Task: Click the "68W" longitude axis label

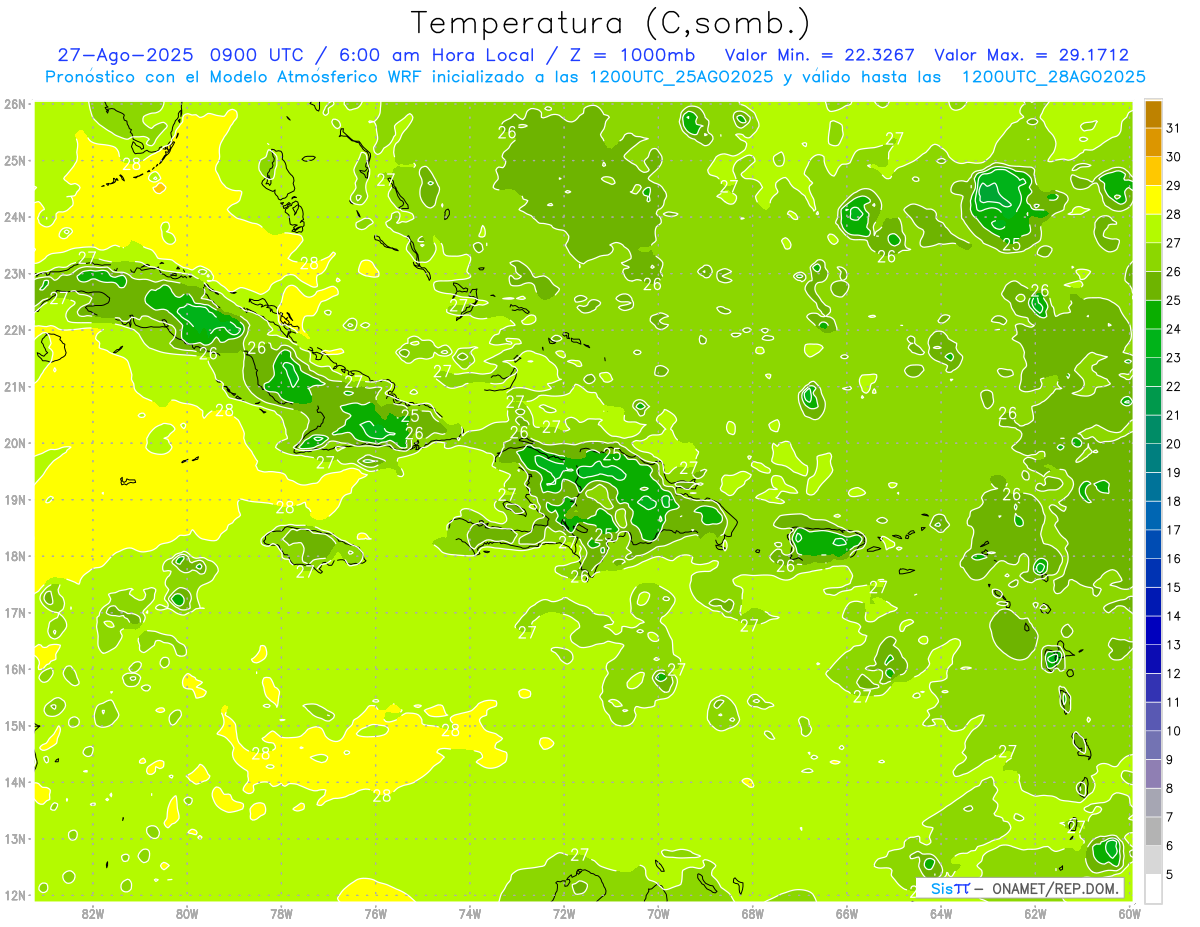Action: tap(752, 912)
